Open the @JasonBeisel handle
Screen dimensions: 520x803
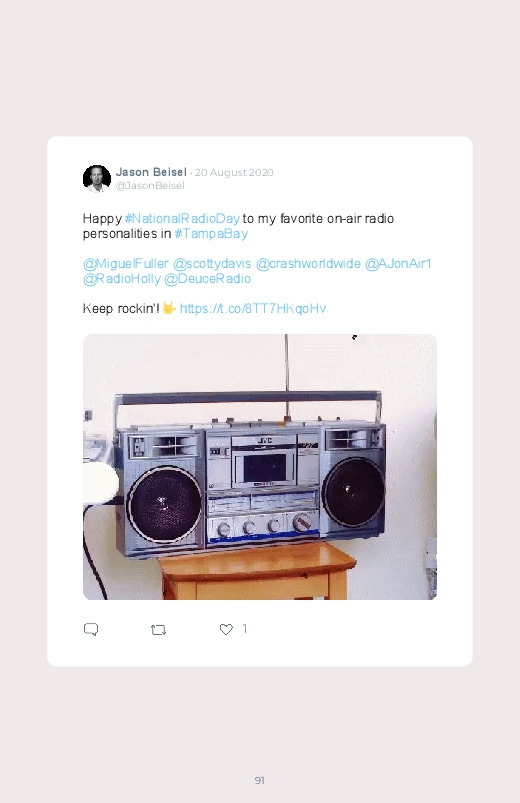150,185
